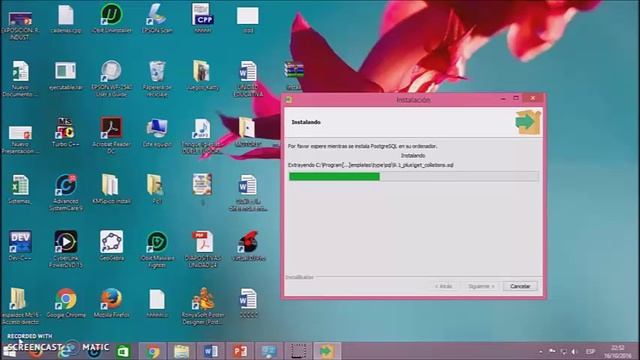Select the Excel spreadsheet Sistemas icon

[20, 189]
